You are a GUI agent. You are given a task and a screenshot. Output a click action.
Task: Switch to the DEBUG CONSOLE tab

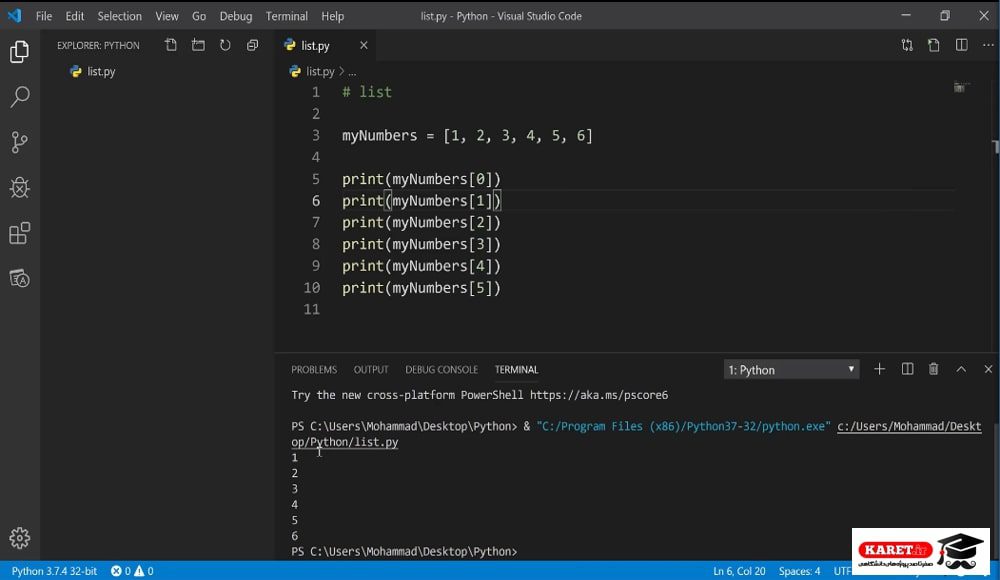click(441, 369)
